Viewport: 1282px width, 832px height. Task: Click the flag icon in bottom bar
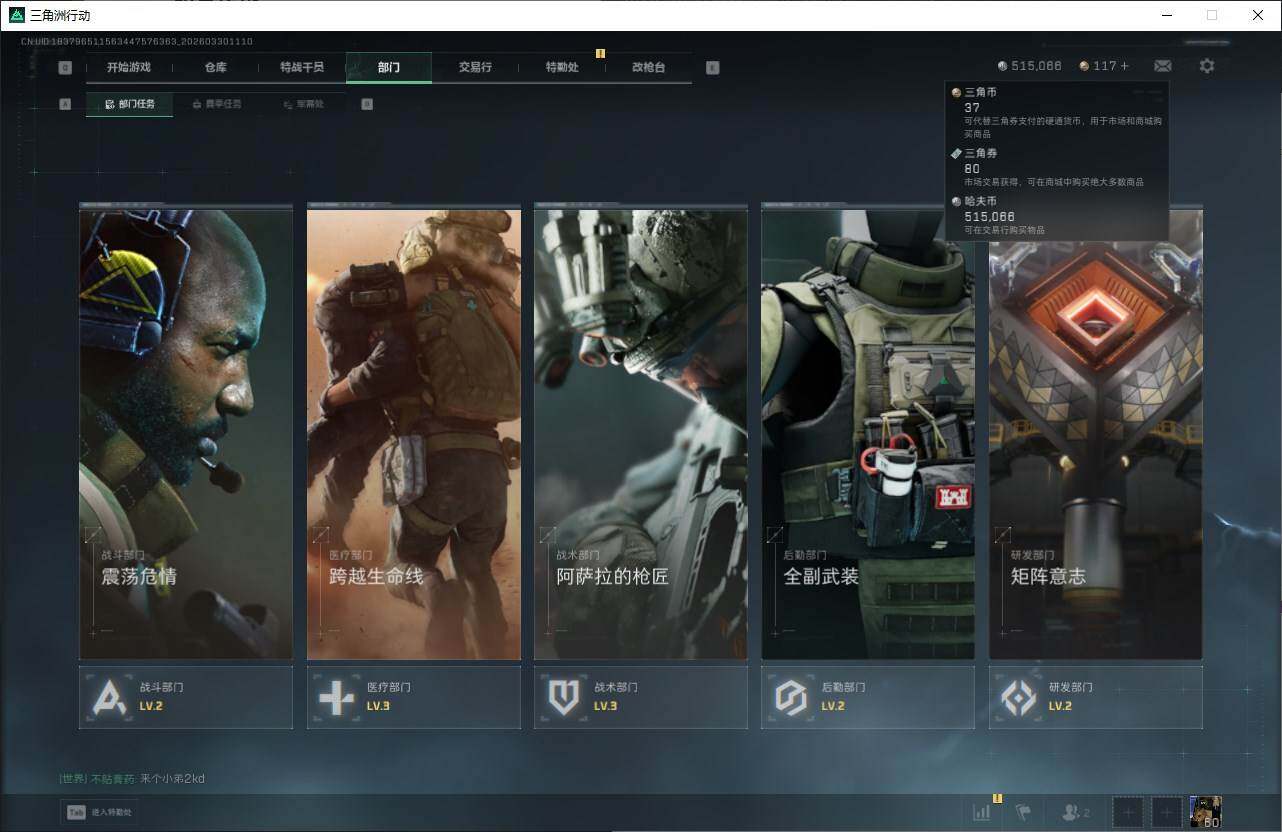click(x=1023, y=812)
